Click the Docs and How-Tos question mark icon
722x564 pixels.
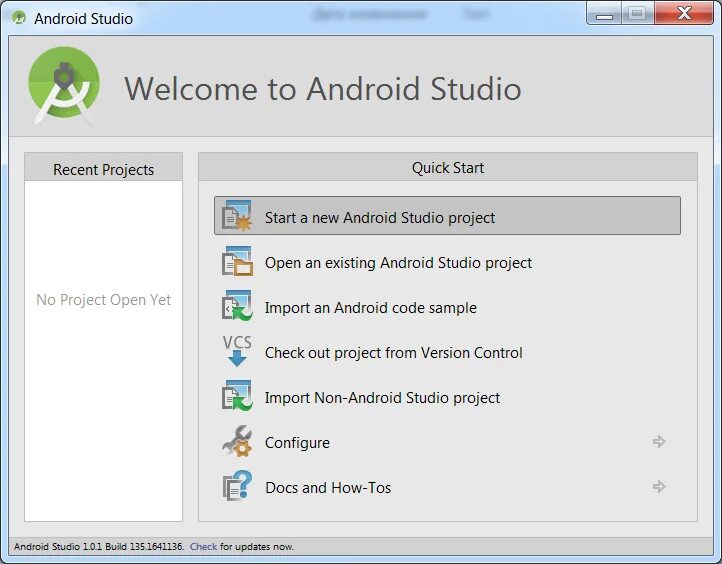click(x=237, y=486)
